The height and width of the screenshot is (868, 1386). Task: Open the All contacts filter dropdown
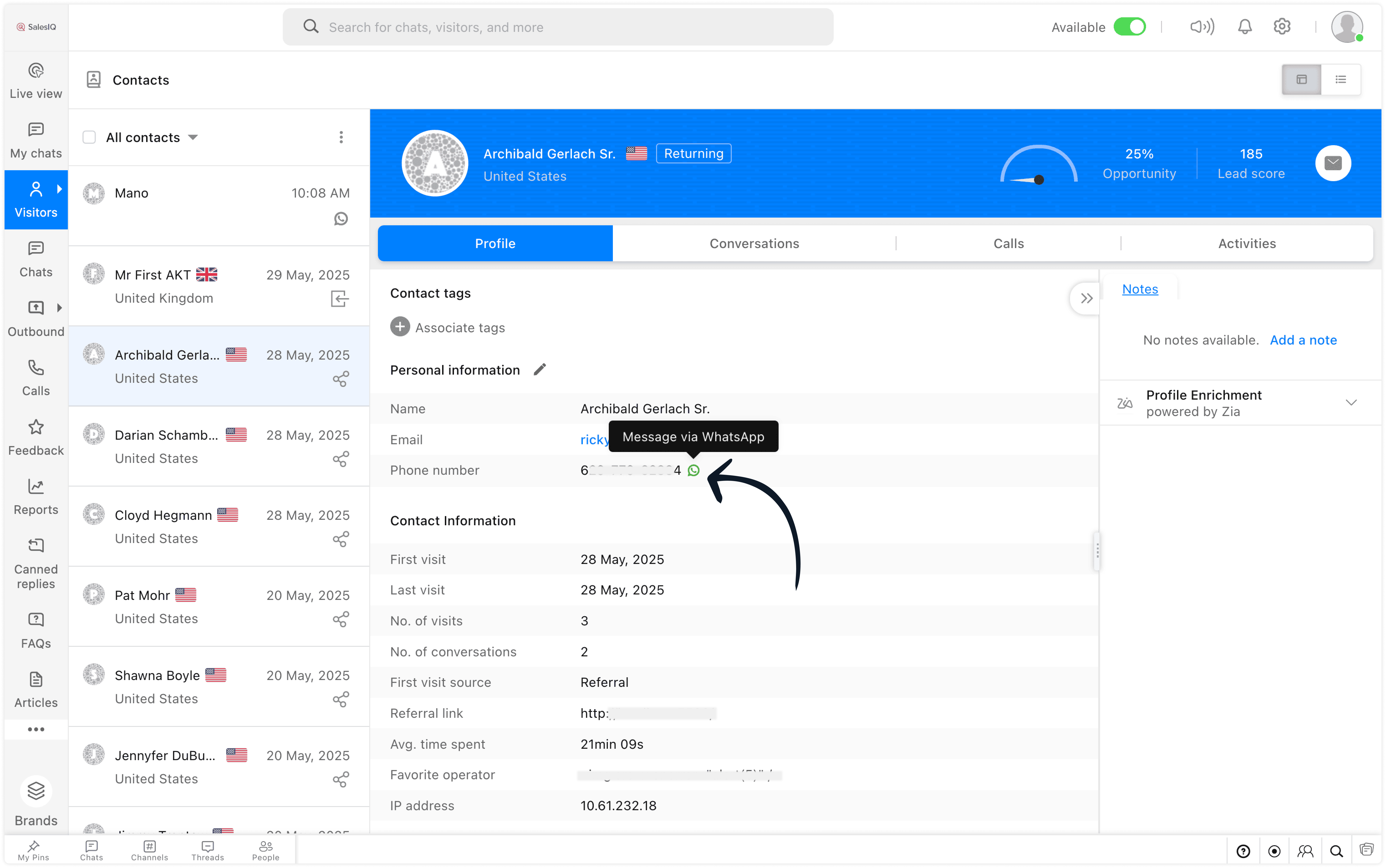(192, 137)
